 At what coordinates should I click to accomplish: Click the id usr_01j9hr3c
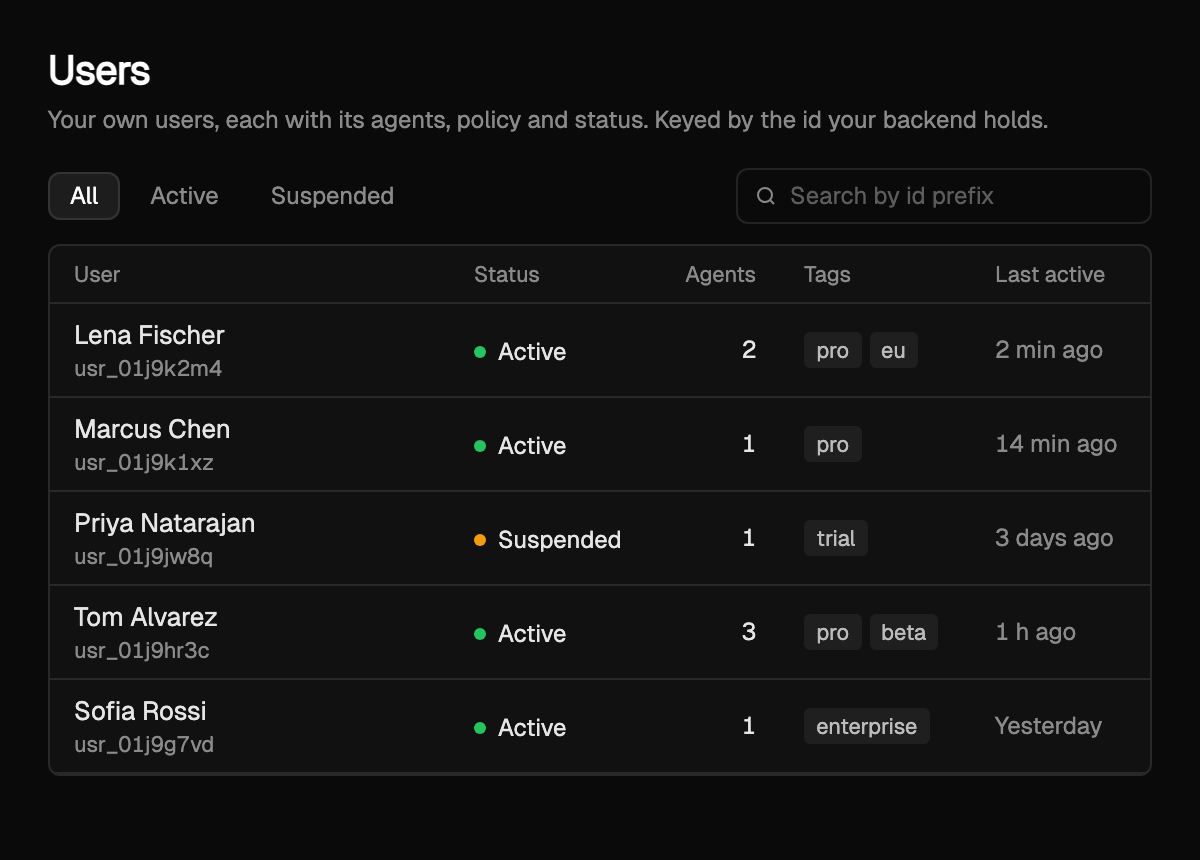tap(142, 651)
